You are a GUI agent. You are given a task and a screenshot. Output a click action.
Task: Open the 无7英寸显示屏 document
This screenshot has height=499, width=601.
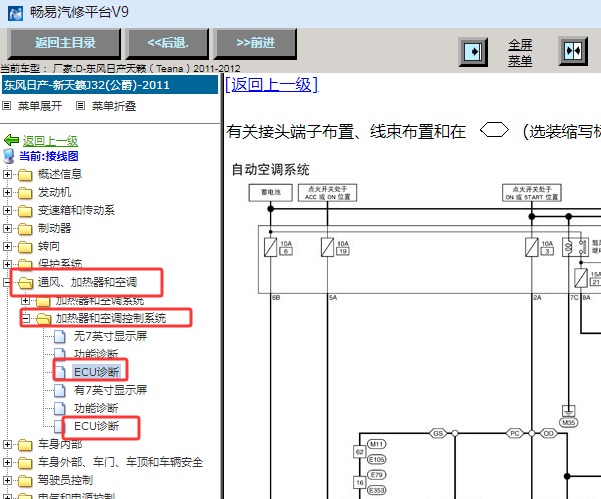pyautogui.click(x=110, y=336)
